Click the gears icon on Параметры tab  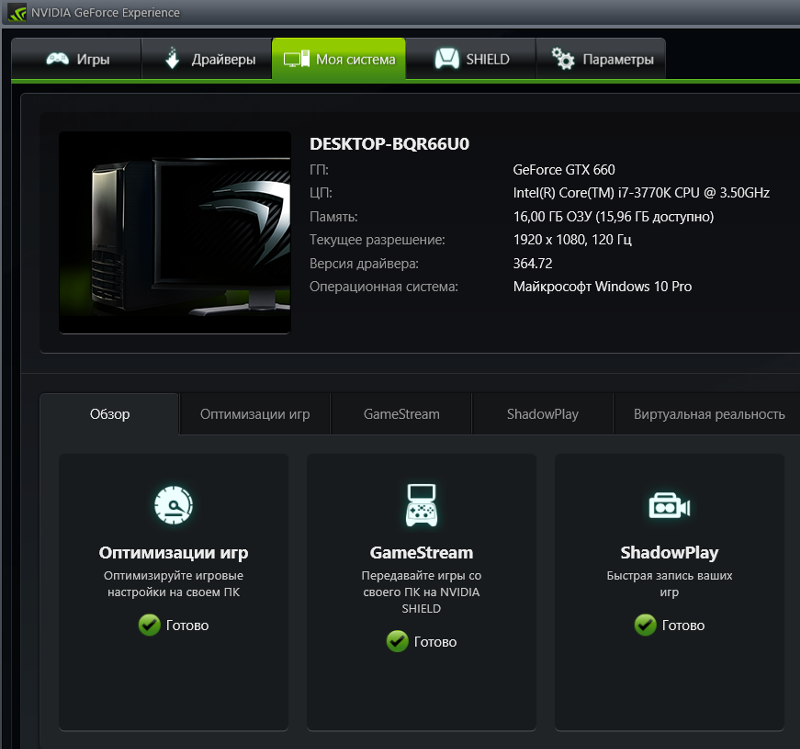click(x=563, y=59)
